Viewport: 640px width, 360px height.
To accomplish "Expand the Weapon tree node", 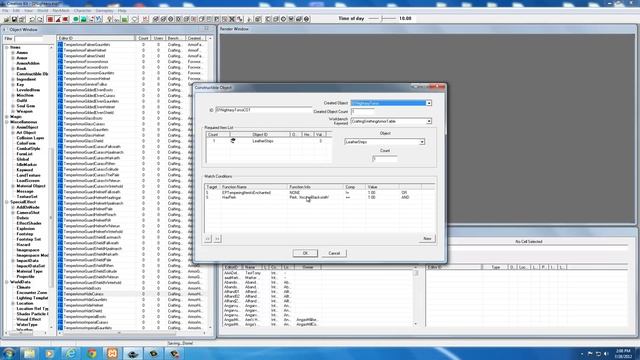I will [13, 111].
